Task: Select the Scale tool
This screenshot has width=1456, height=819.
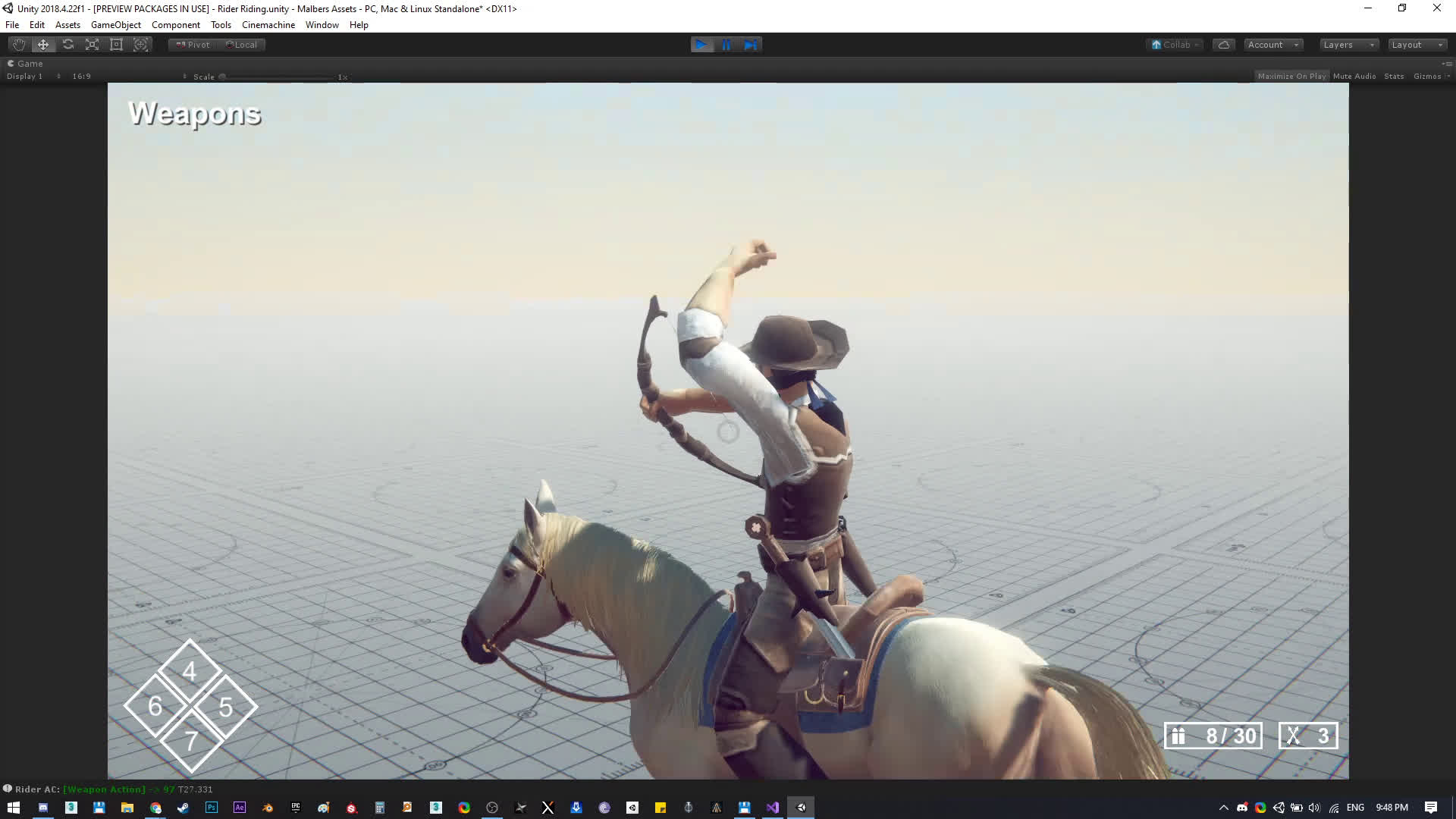Action: pos(93,45)
